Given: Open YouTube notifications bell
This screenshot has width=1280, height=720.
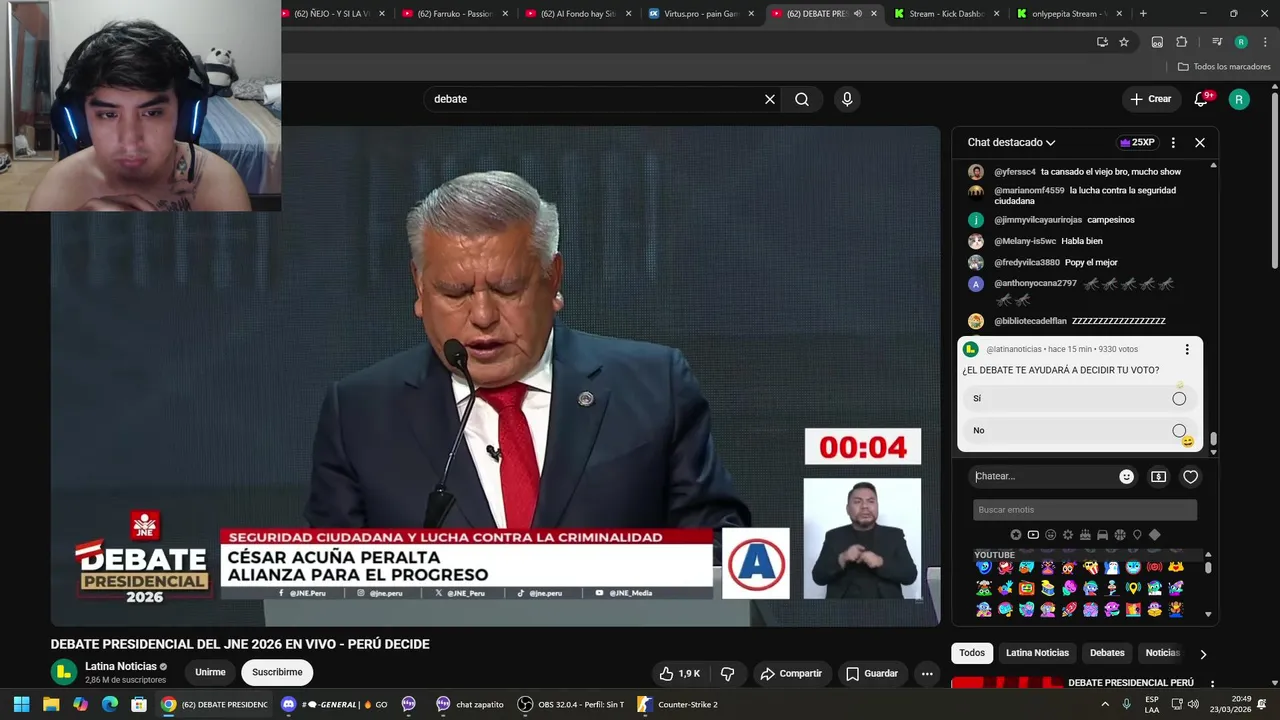Looking at the screenshot, I should (x=1202, y=99).
